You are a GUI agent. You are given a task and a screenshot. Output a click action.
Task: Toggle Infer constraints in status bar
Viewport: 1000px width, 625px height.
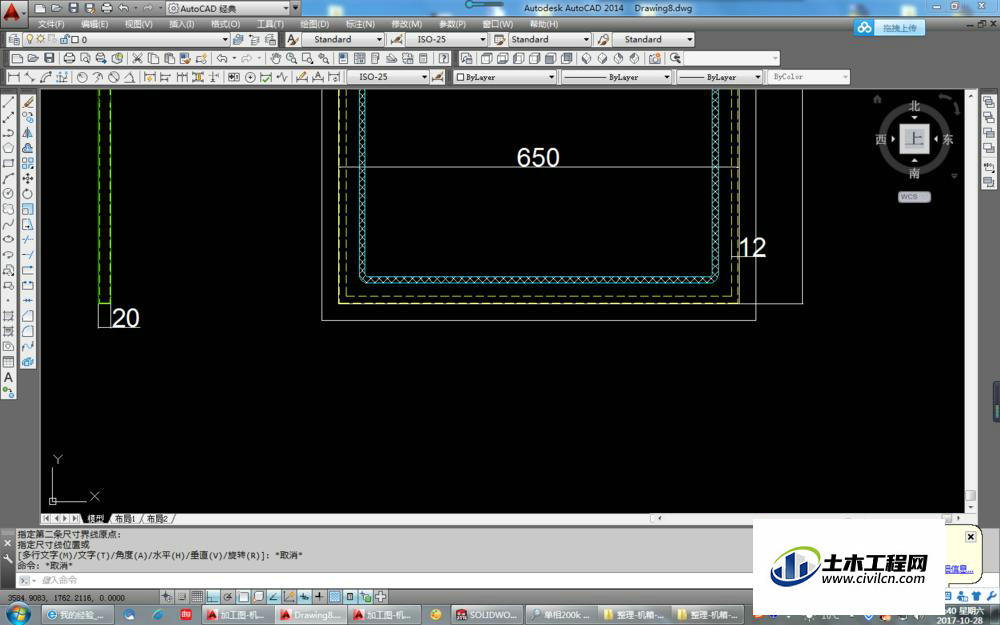point(166,597)
